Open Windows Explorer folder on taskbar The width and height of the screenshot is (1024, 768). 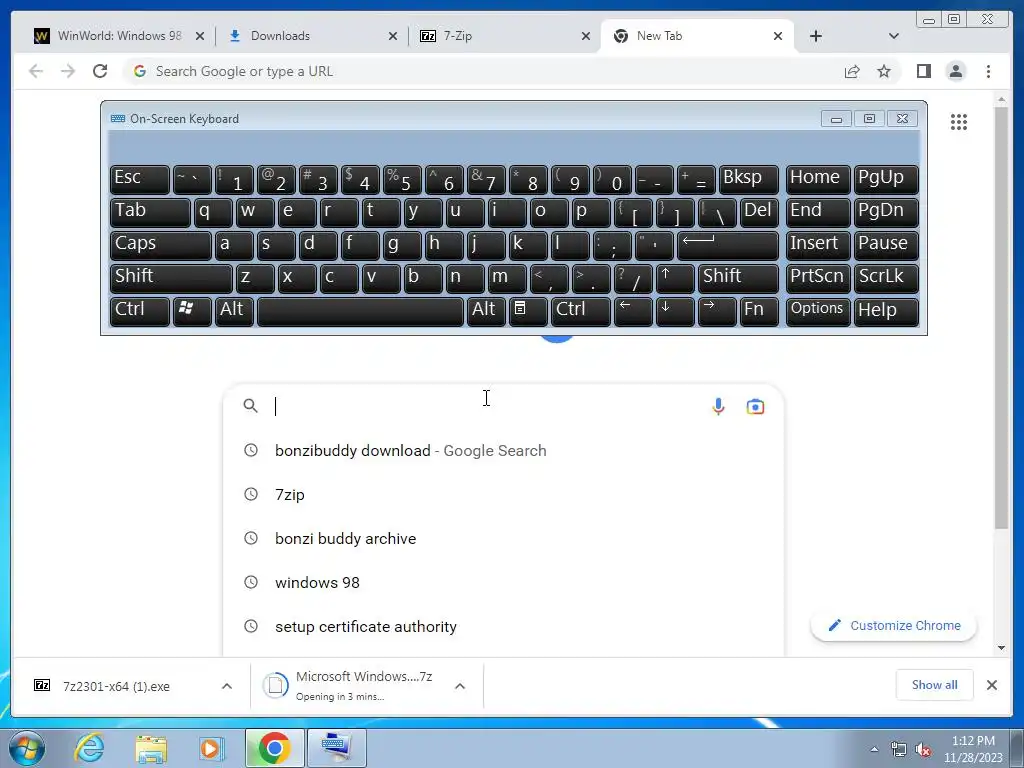coord(151,748)
